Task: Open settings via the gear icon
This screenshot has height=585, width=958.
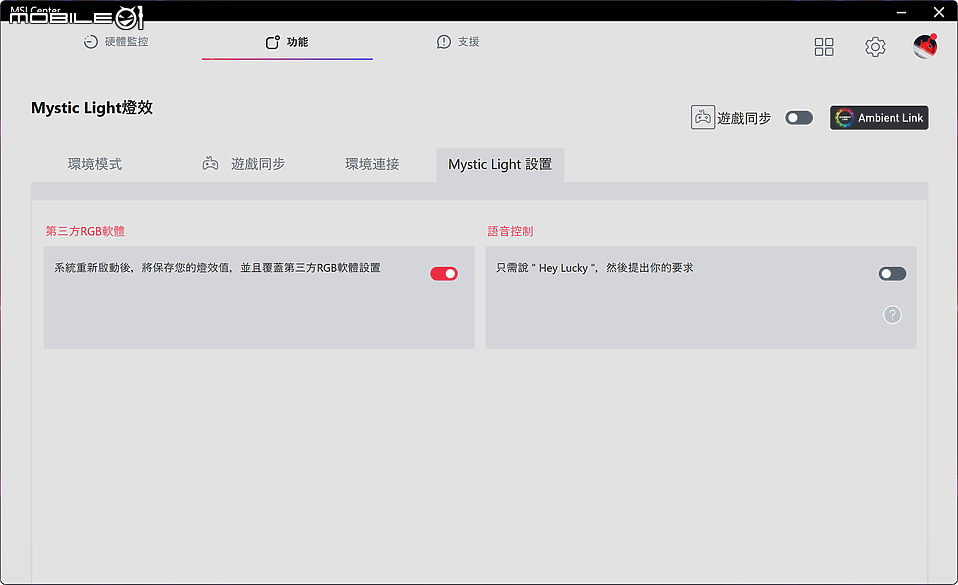Action: point(875,46)
